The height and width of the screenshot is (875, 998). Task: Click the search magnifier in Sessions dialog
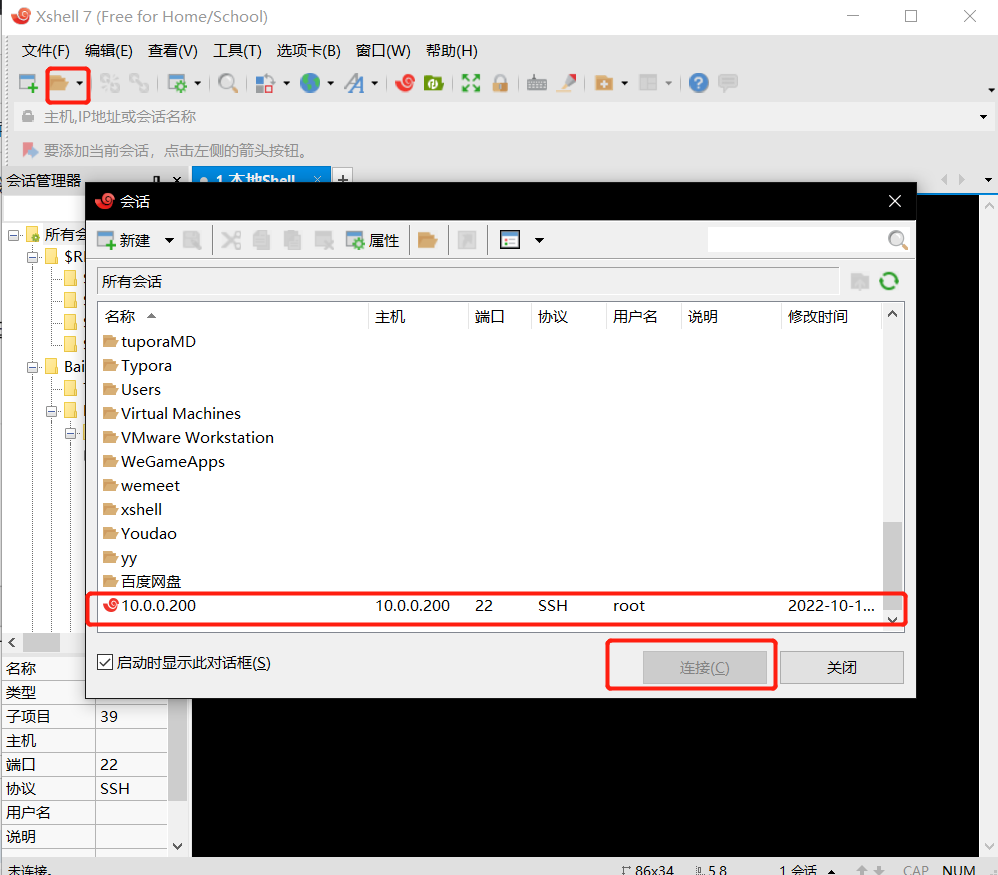coord(897,240)
